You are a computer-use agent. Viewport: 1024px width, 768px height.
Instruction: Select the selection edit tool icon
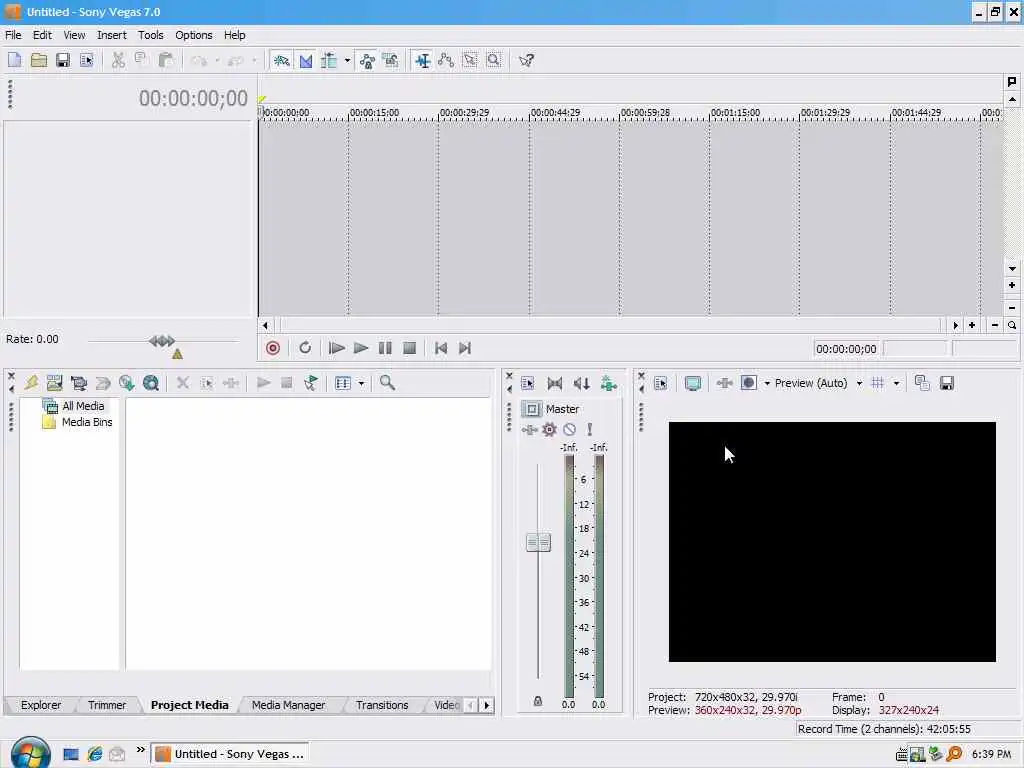pyautogui.click(x=470, y=61)
